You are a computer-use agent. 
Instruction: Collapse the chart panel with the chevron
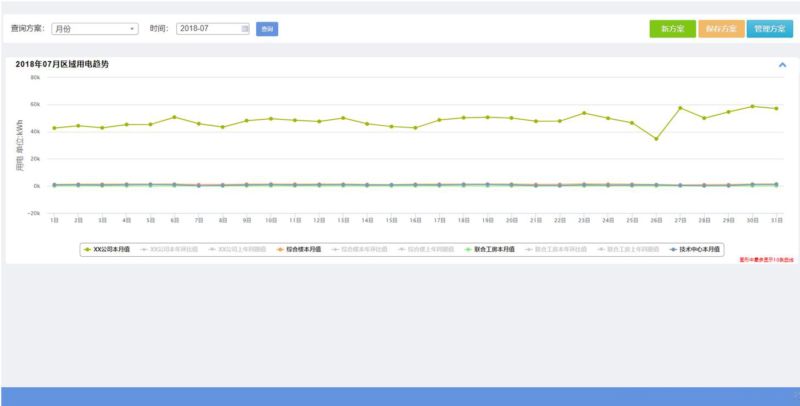click(782, 65)
